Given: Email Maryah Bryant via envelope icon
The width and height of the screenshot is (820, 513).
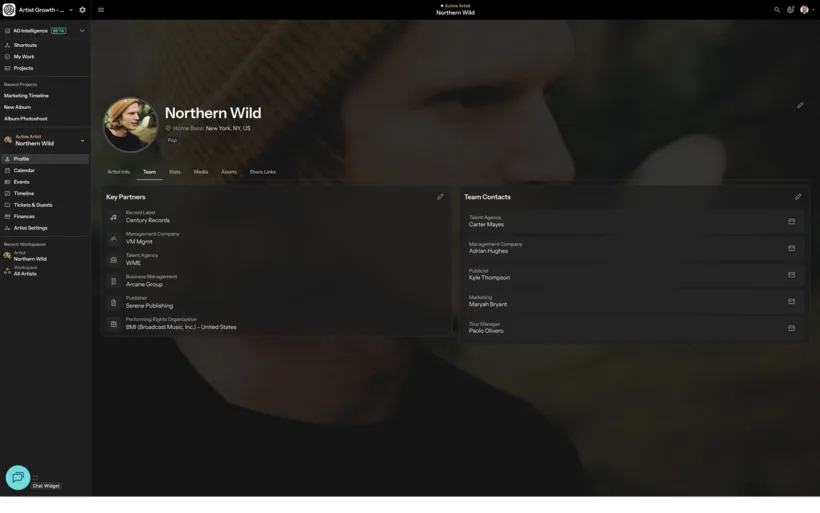Looking at the screenshot, I should (792, 302).
